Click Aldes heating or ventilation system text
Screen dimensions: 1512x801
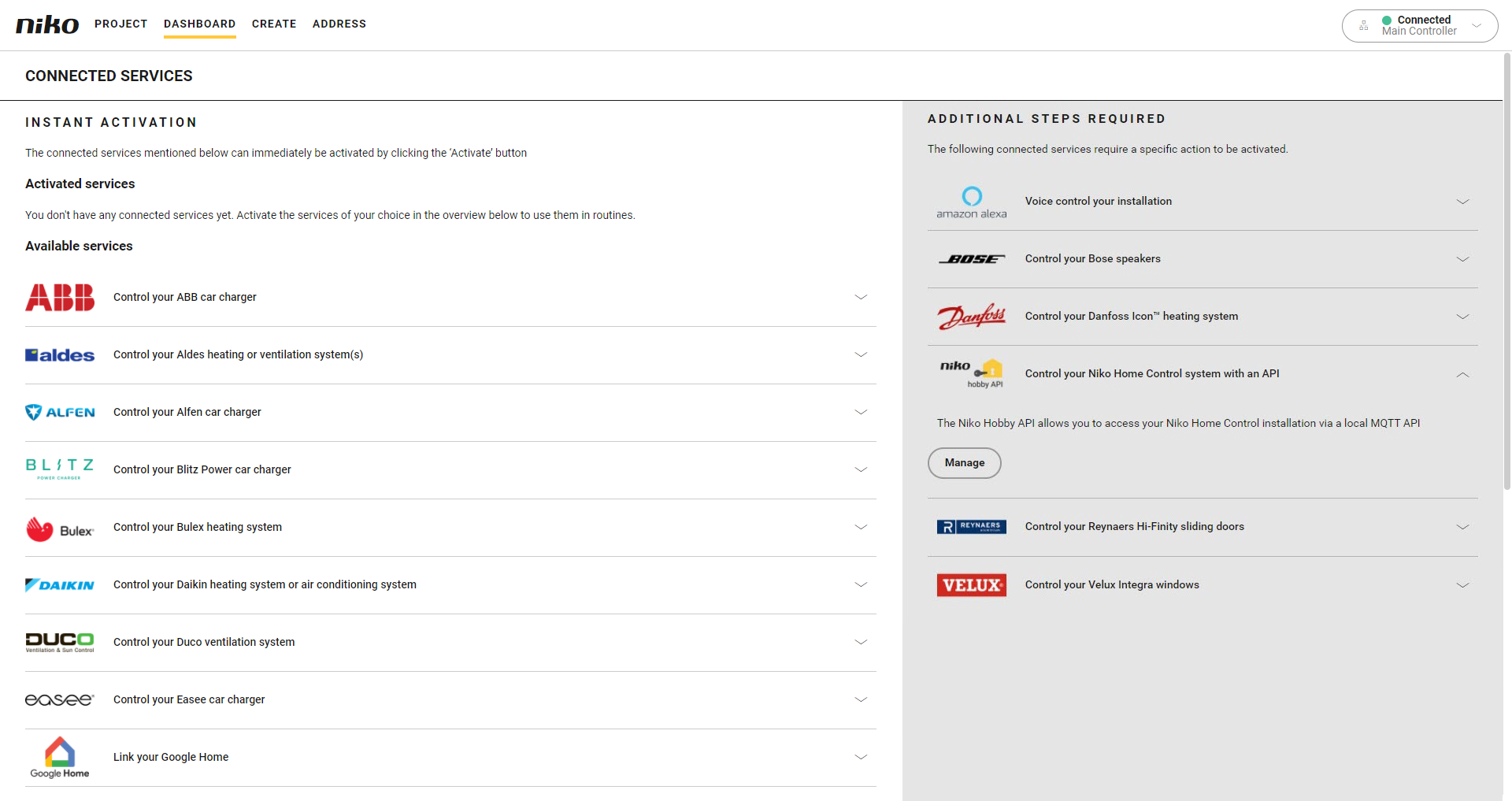239,355
